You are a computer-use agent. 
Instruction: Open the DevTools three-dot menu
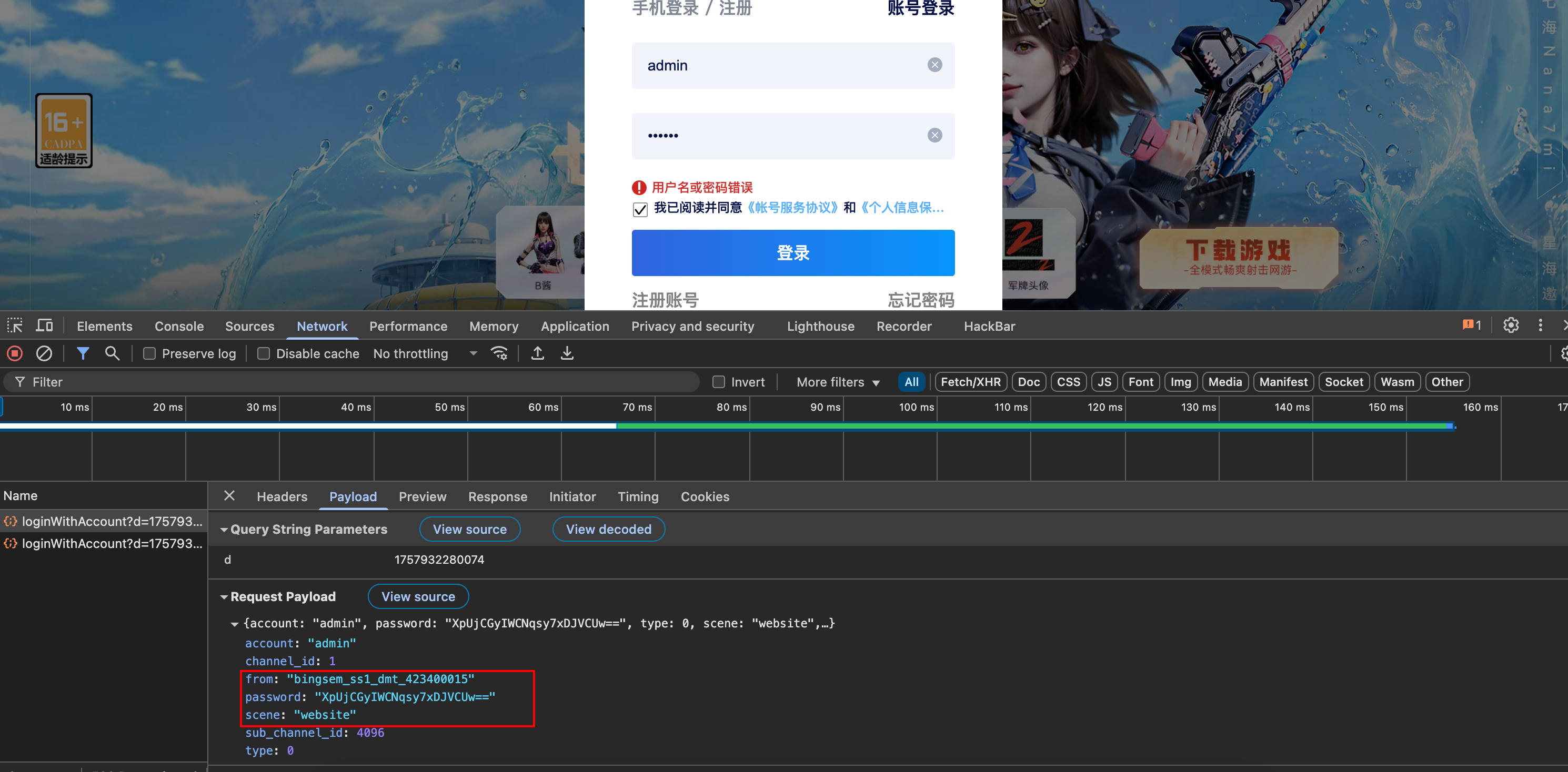tap(1541, 326)
